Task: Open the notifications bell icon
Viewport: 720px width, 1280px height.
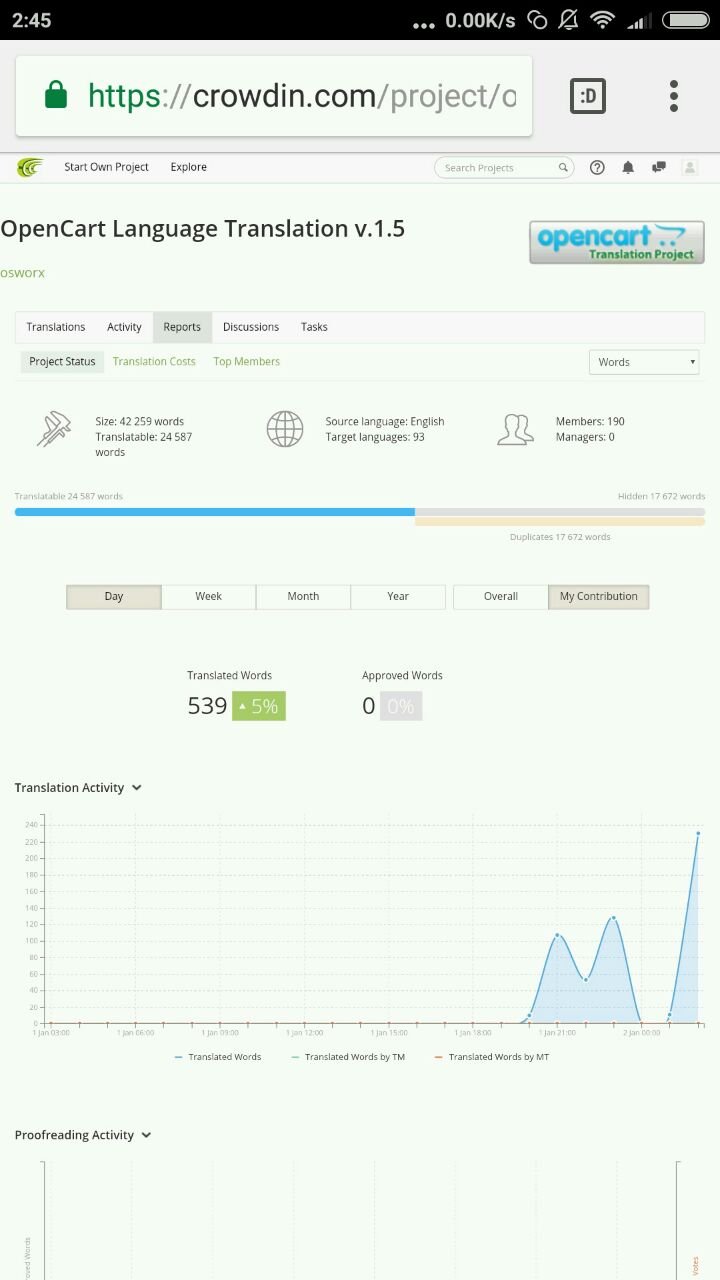Action: click(x=628, y=168)
